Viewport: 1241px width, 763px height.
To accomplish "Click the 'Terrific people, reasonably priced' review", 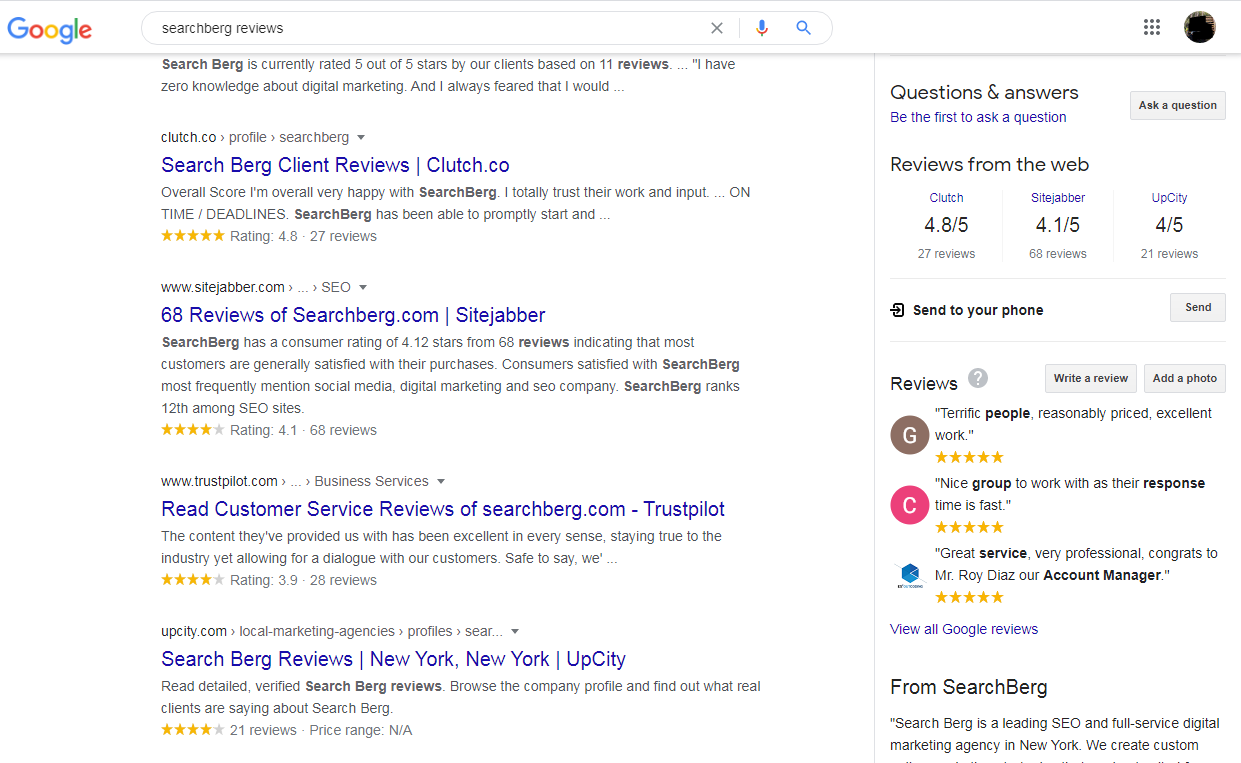I will click(x=1073, y=424).
